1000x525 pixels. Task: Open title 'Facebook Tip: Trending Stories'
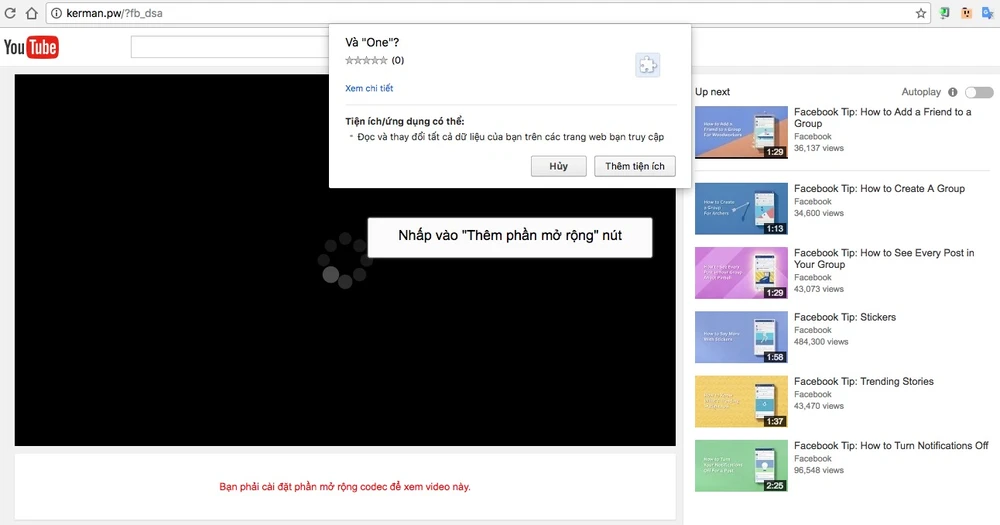coord(864,381)
